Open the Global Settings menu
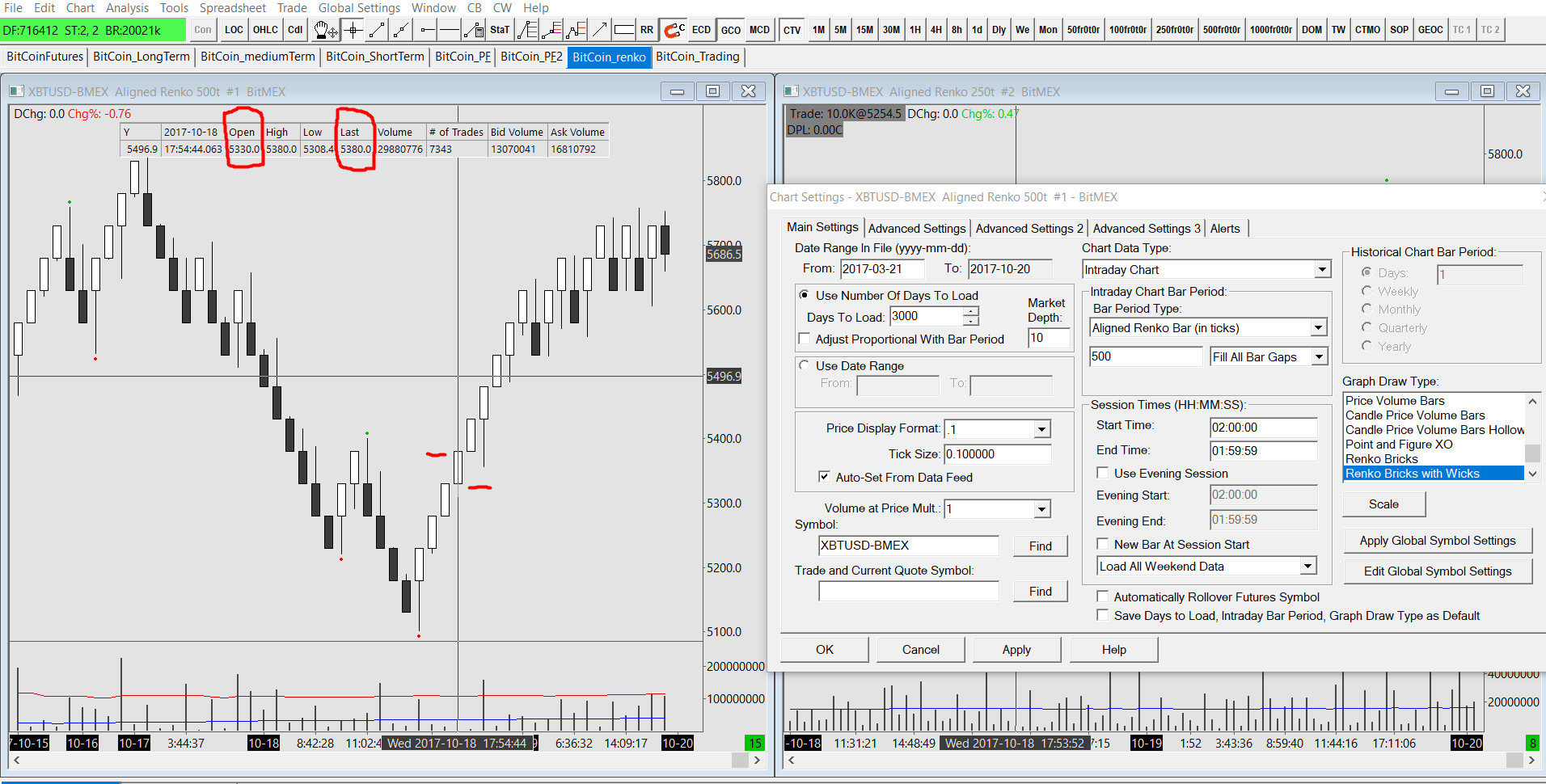 click(359, 8)
